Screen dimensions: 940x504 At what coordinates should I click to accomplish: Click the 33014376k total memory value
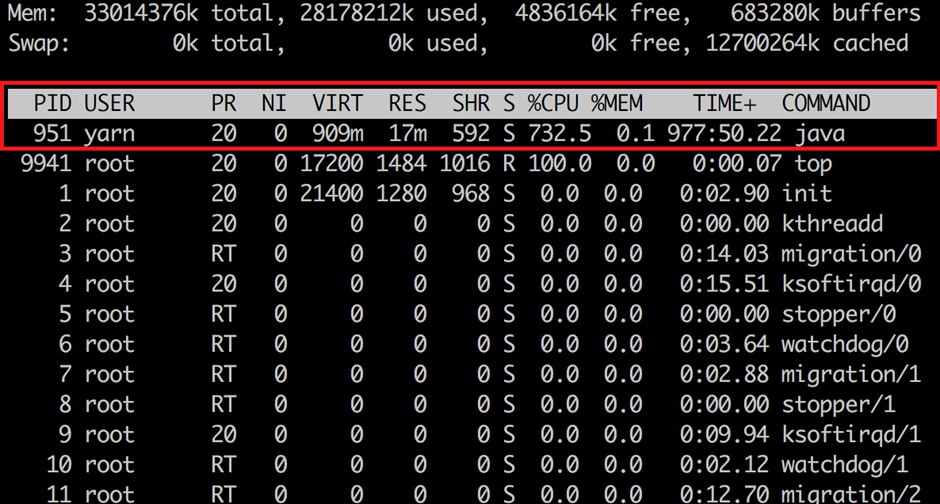(x=141, y=13)
